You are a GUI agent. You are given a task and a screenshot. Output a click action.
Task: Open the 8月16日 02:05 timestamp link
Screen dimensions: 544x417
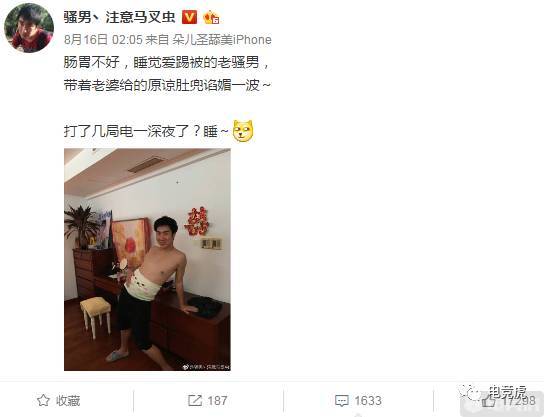coord(103,40)
